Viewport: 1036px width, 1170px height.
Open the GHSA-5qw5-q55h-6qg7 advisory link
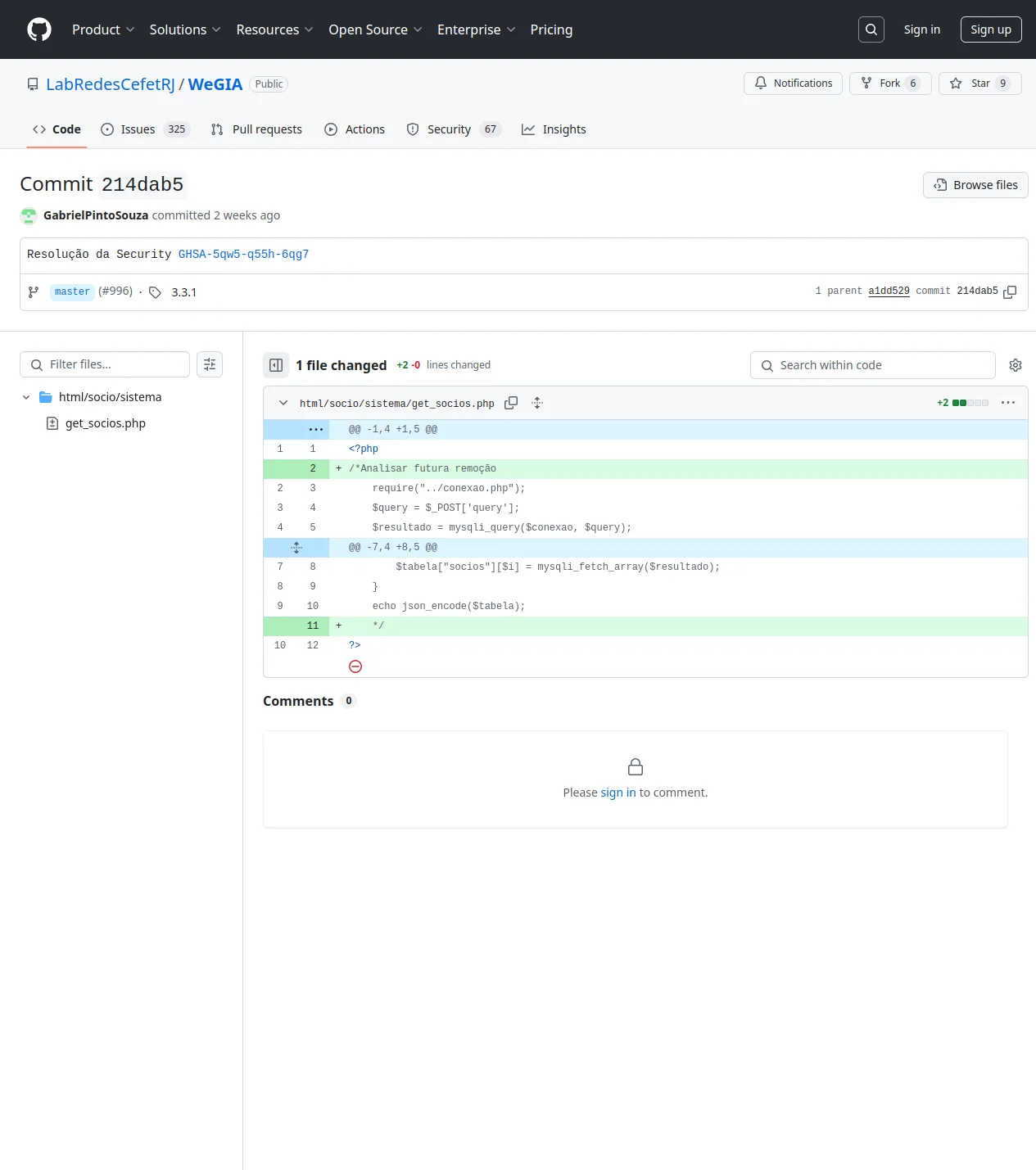click(x=243, y=255)
